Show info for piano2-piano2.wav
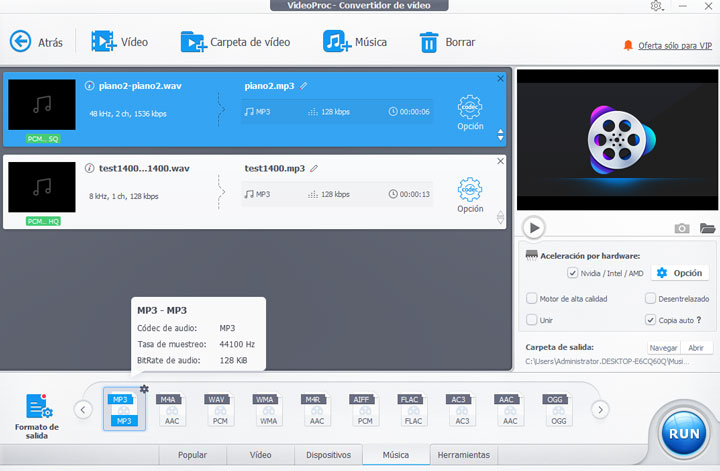Screen dimensions: 720x471 coord(90,86)
